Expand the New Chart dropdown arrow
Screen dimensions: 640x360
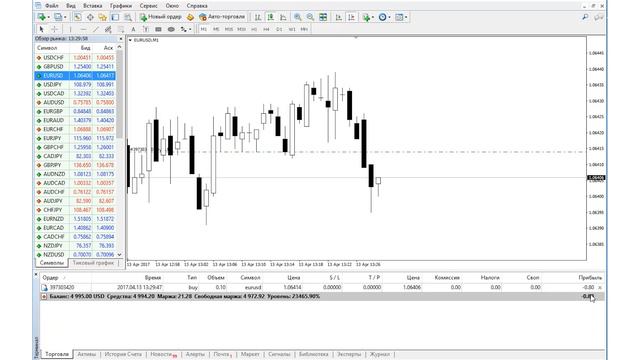[x=48, y=18]
